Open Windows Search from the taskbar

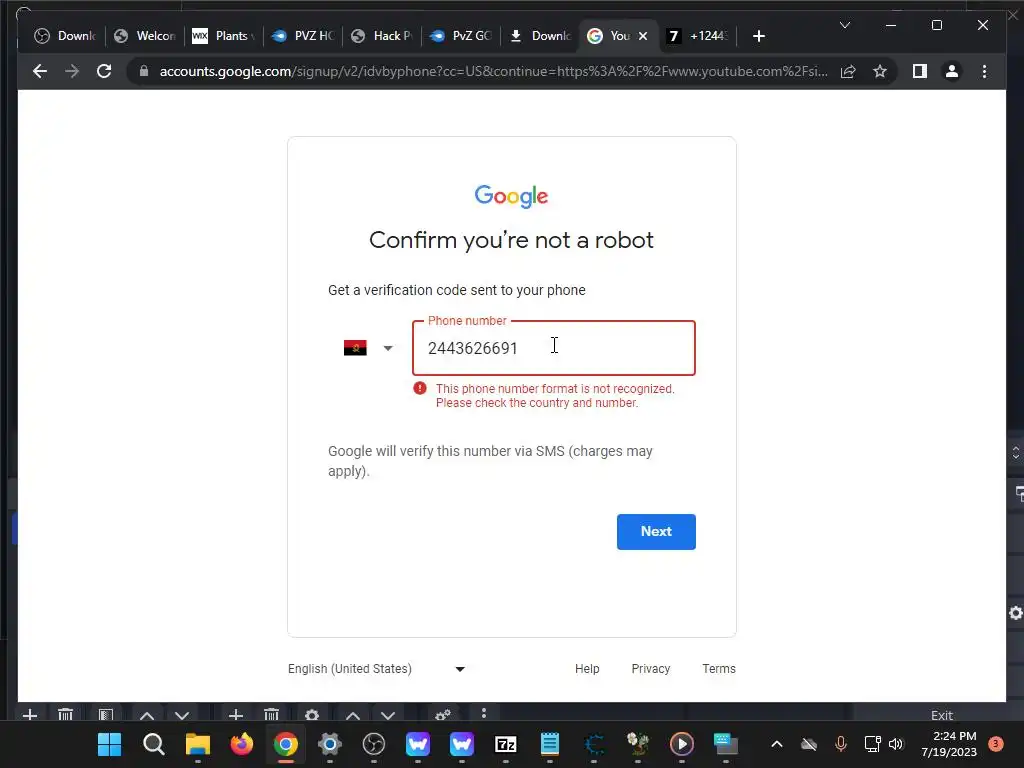(154, 744)
